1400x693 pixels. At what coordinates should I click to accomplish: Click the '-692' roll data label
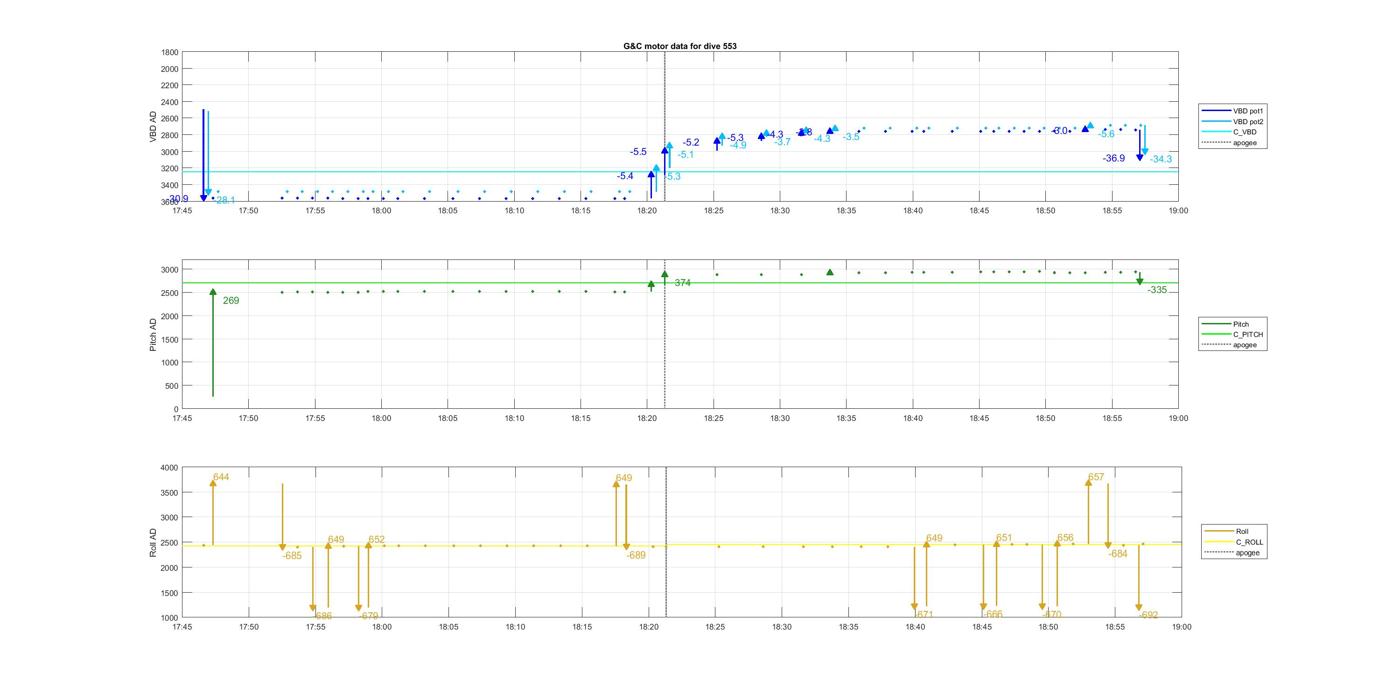(1149, 615)
